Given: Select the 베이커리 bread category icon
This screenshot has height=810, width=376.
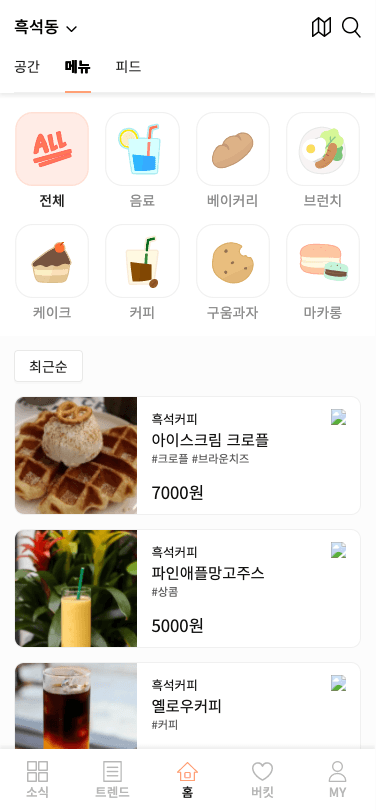Looking at the screenshot, I should 233,149.
